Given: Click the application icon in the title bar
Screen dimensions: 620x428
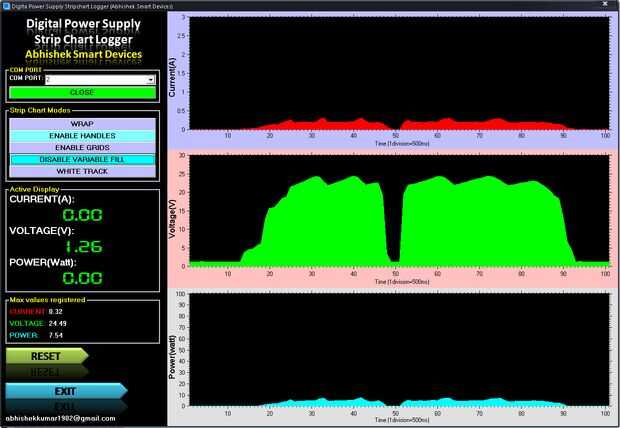Looking at the screenshot, I should coord(6,6).
